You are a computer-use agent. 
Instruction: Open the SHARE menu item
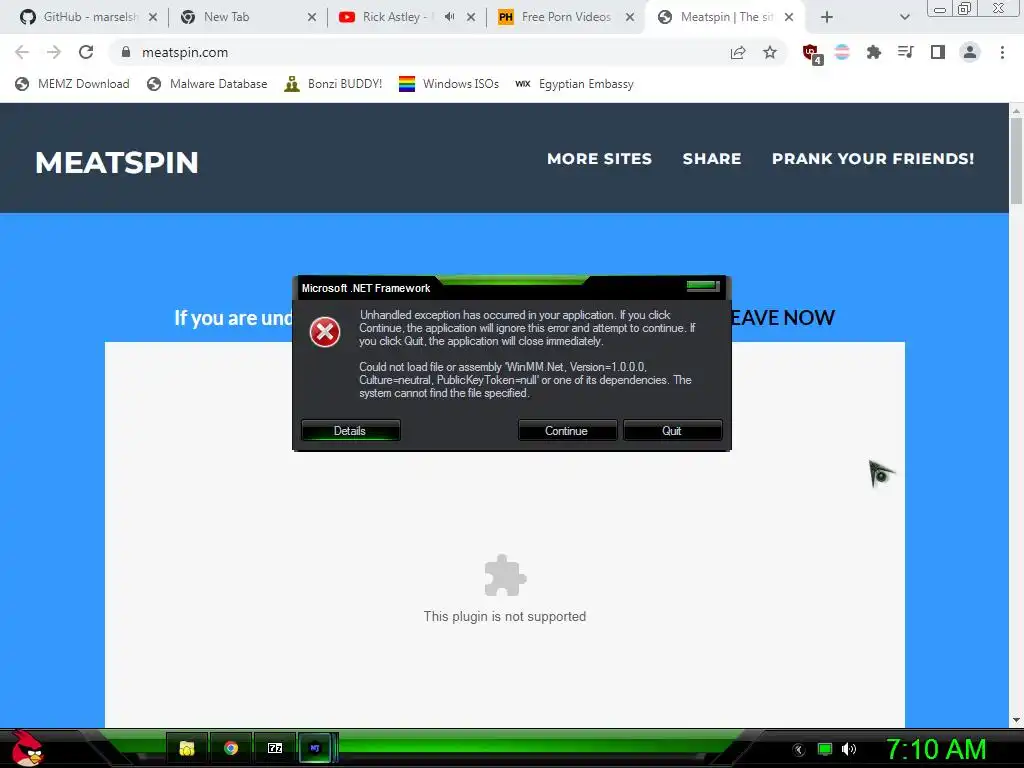[712, 159]
